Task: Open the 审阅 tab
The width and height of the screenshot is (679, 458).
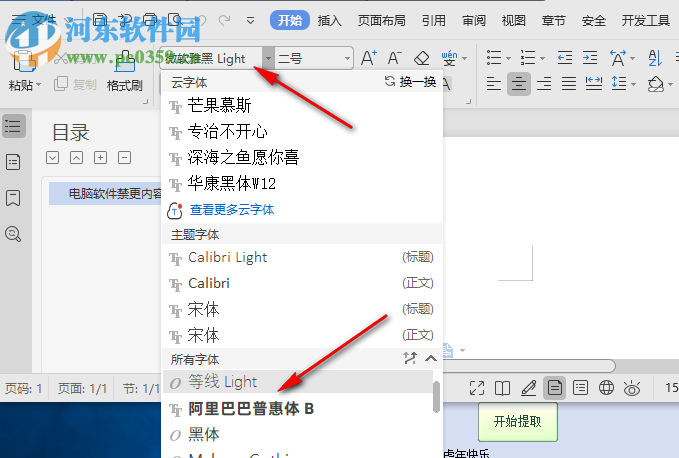Action: tap(474, 20)
